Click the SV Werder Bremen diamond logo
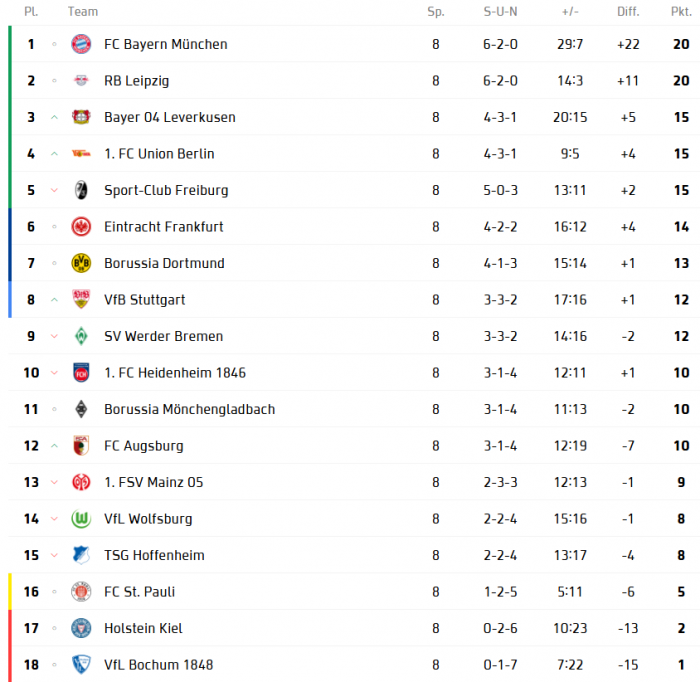This screenshot has width=700, height=682. tap(81, 336)
